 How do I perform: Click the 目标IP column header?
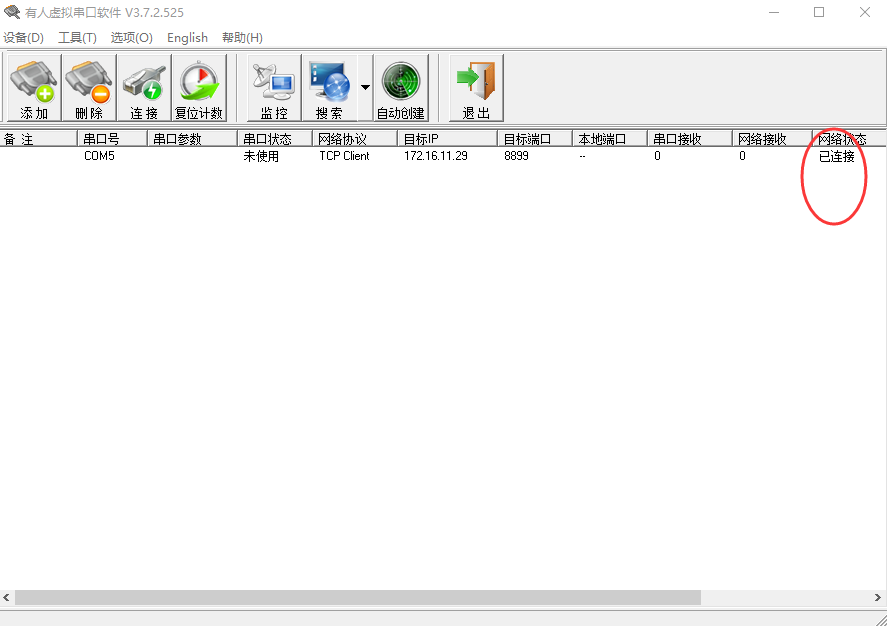point(446,139)
